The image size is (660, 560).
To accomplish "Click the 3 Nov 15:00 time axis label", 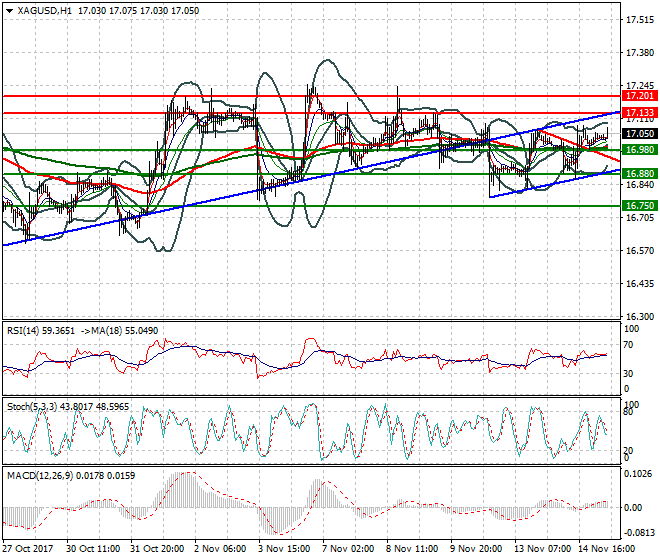I will [284, 549].
